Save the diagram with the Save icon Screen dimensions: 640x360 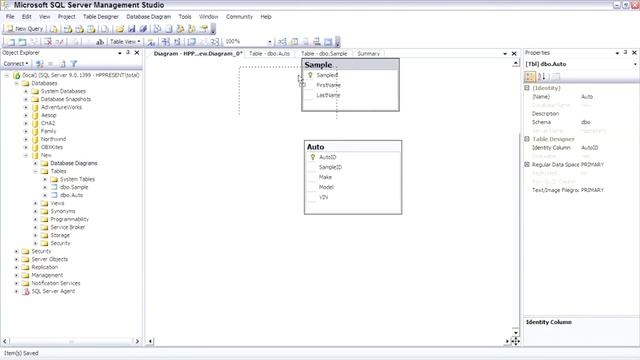(131, 29)
